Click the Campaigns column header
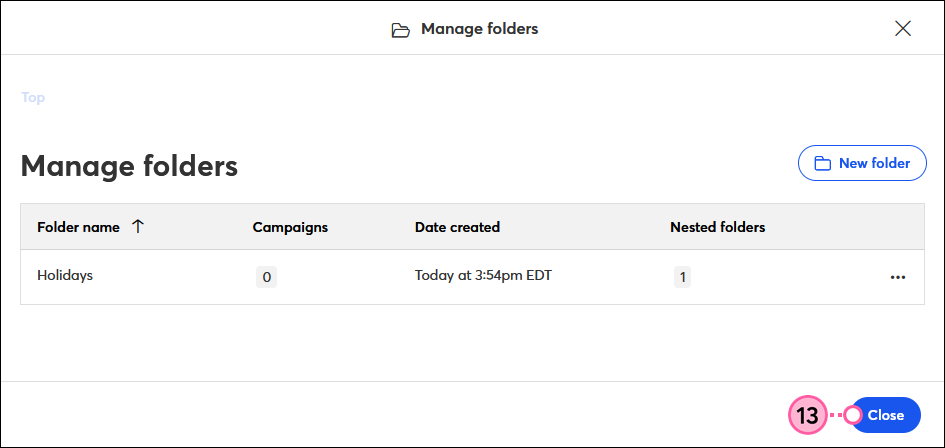 pos(290,227)
